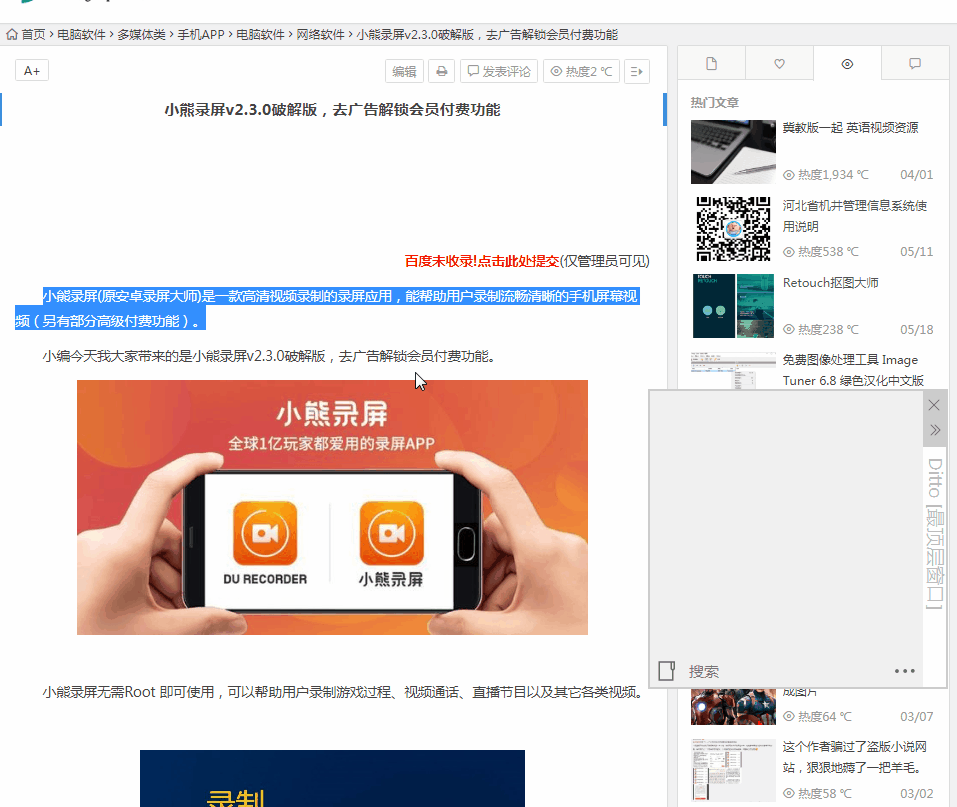
Task: Toggle sidebar collapse icon in article toolbar
Action: 637,71
